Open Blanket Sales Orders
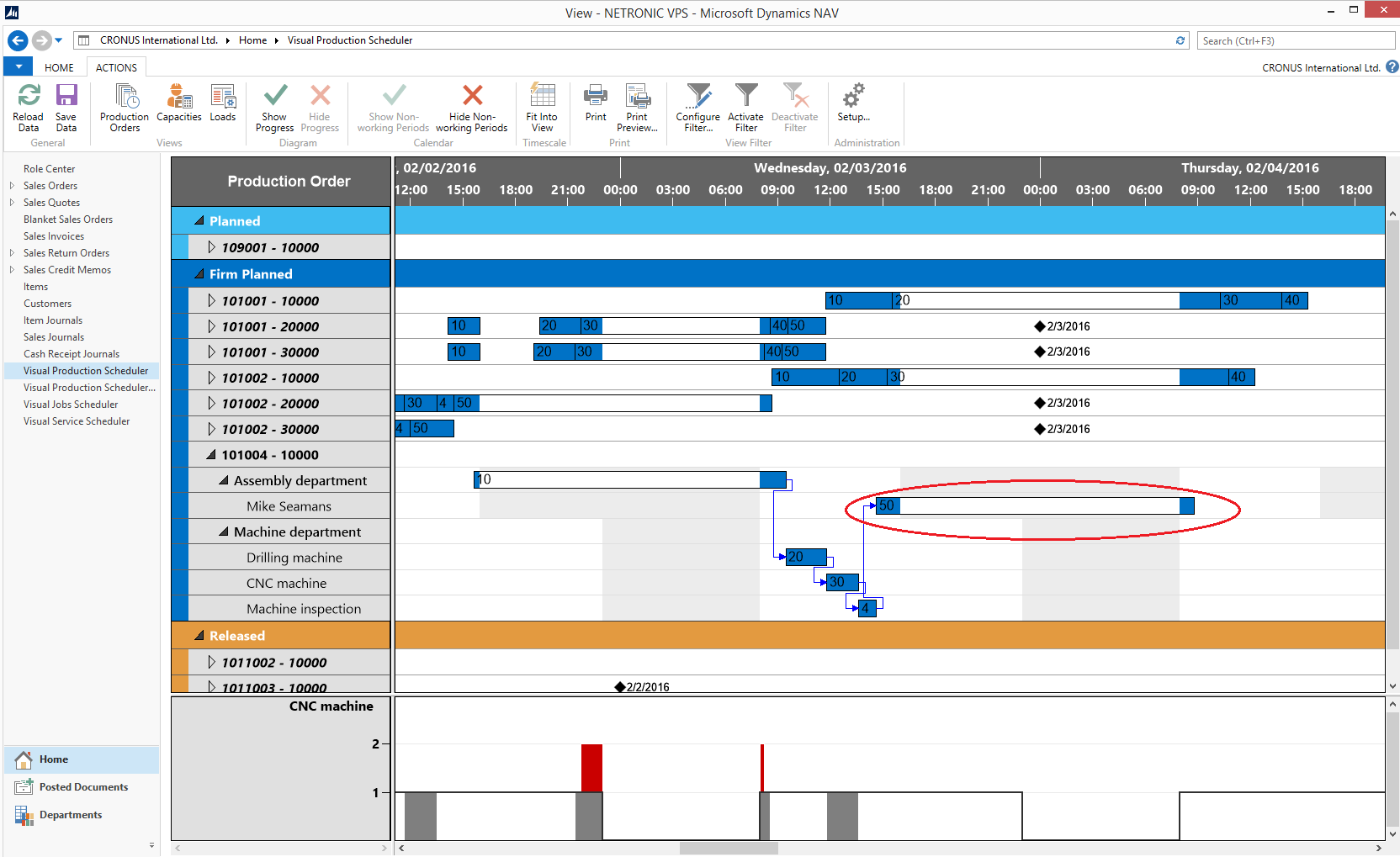Viewport: 1400px width, 857px height. tap(68, 220)
